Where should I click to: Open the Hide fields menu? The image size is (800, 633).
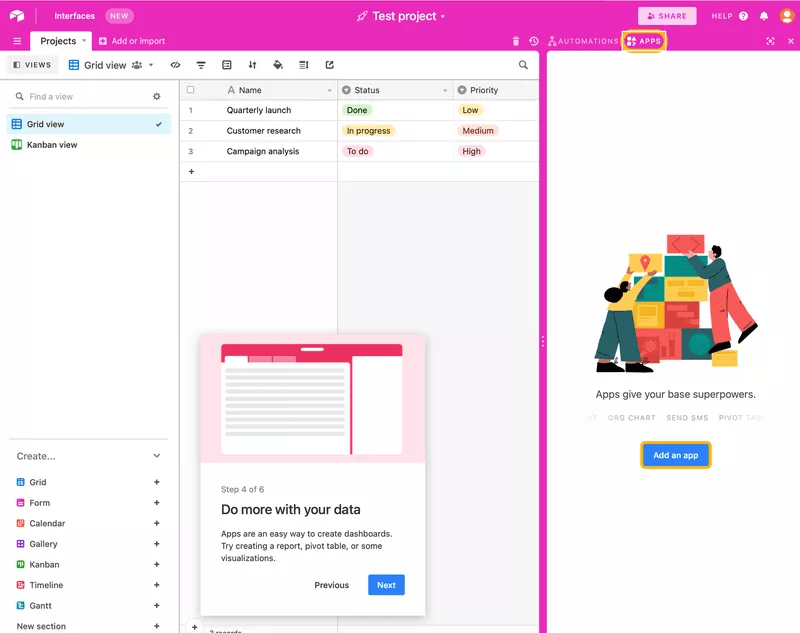coord(175,65)
